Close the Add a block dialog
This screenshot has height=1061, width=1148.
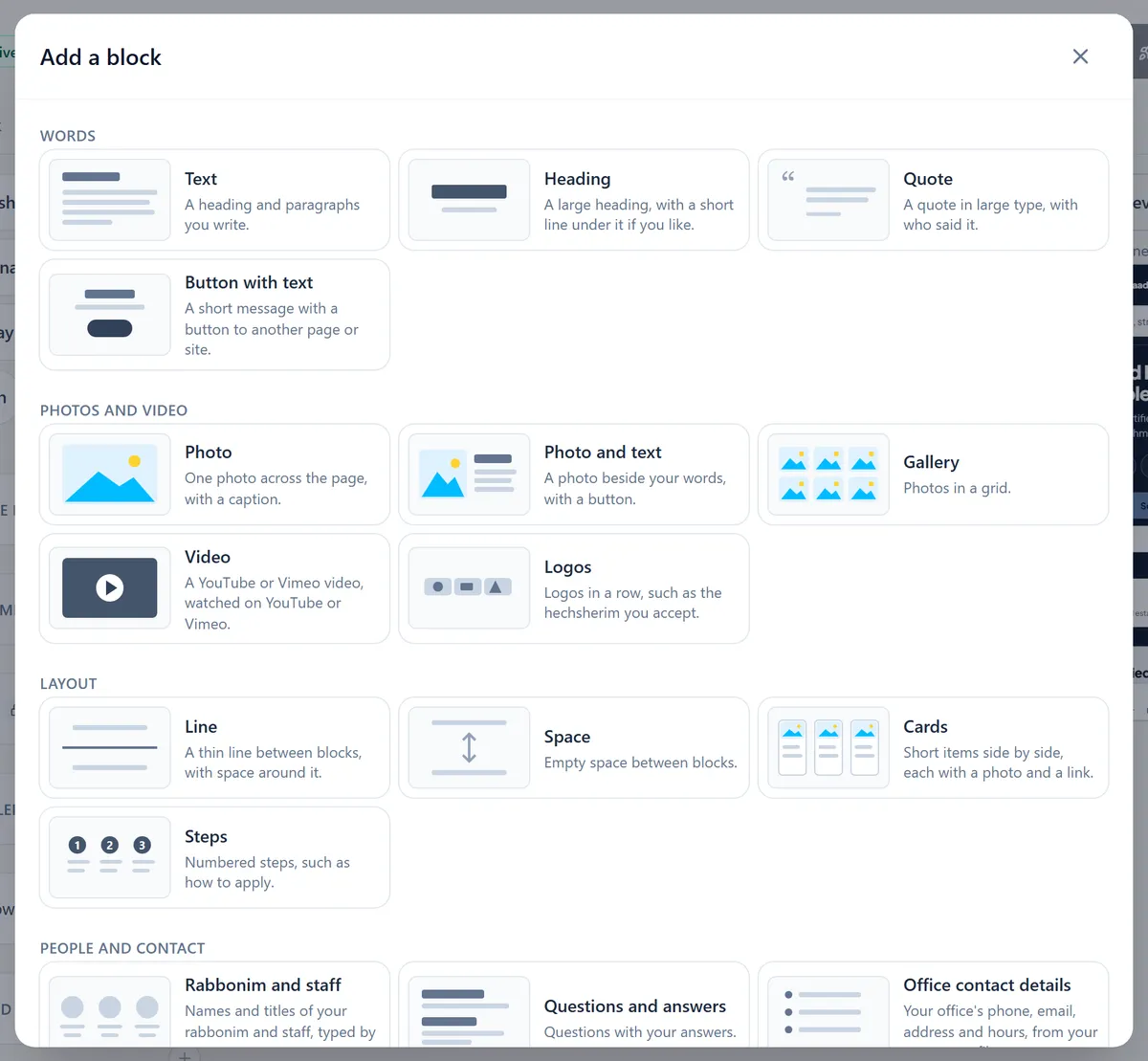1080,56
